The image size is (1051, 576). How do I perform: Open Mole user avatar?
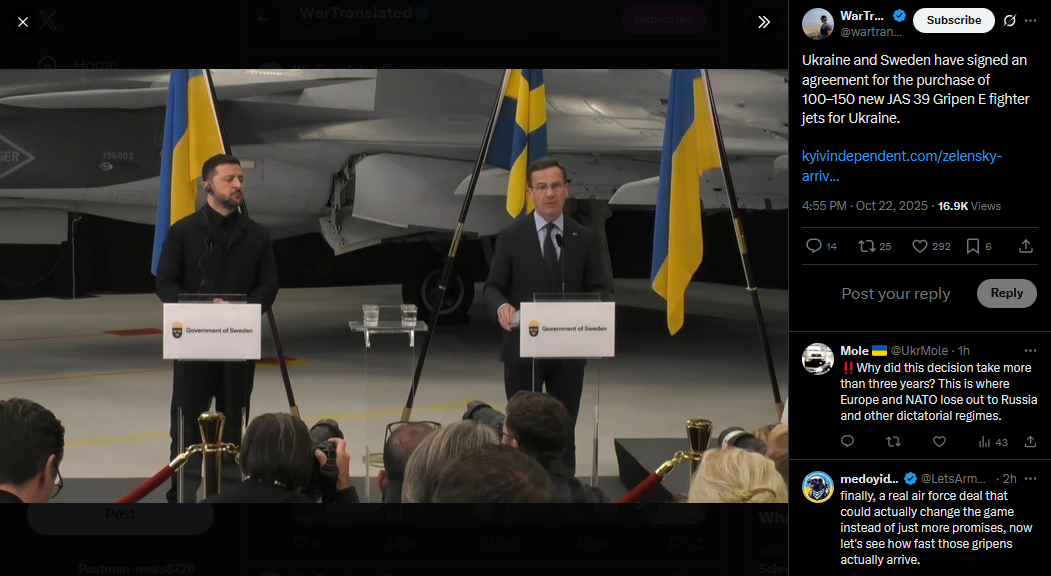pos(818,359)
